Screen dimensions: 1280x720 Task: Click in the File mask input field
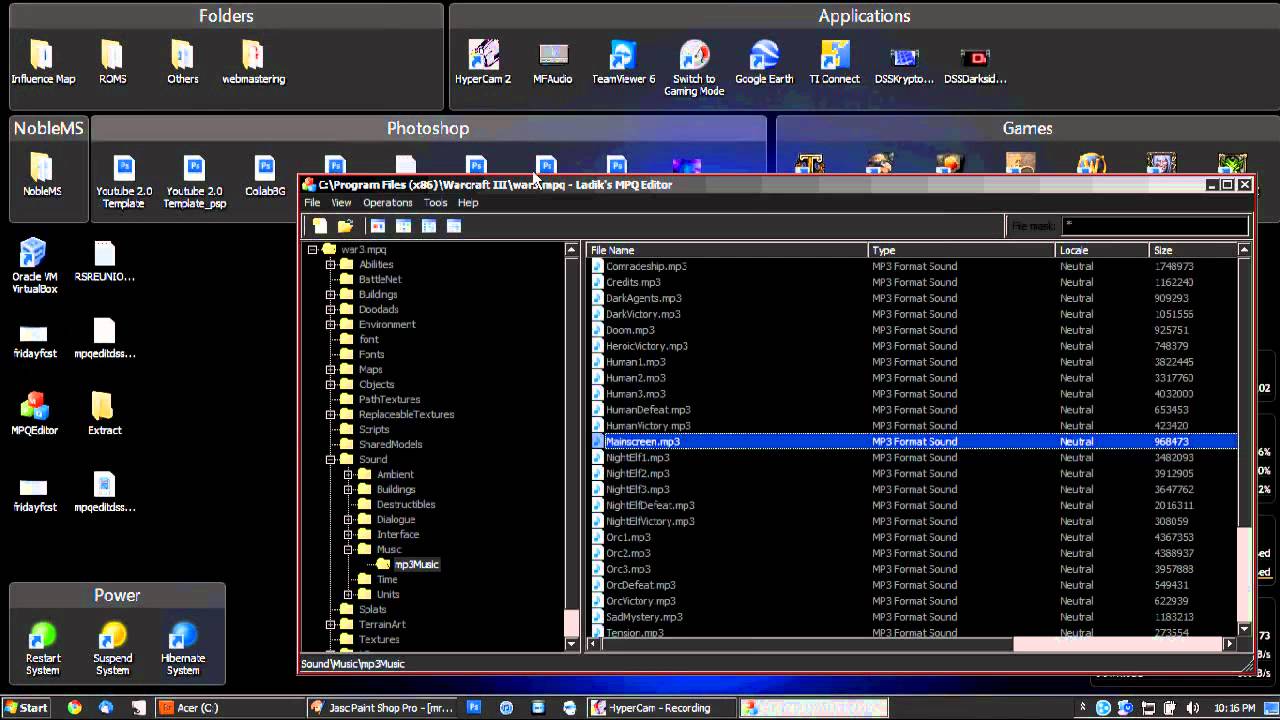click(1155, 226)
